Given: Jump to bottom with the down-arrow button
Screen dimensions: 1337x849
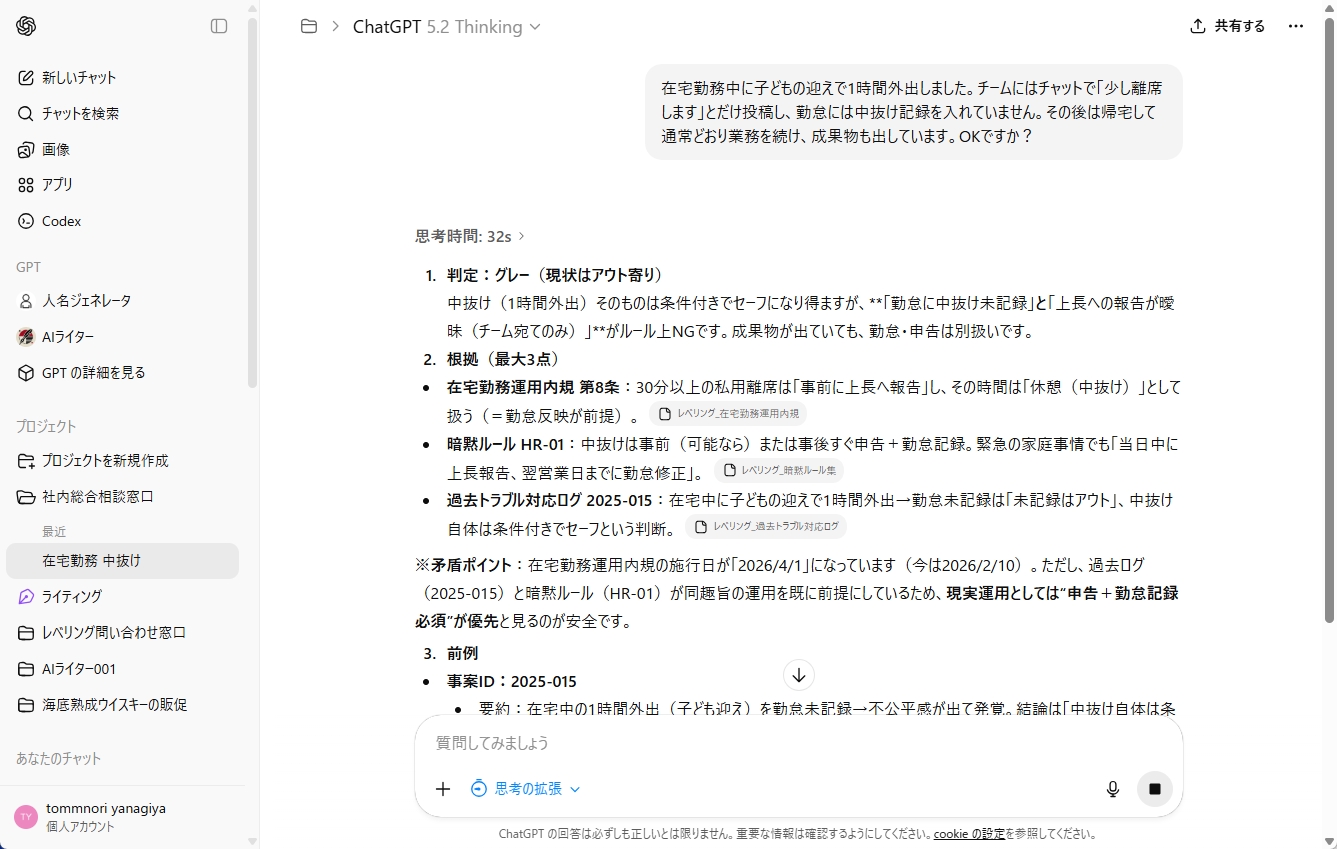Looking at the screenshot, I should (x=799, y=675).
